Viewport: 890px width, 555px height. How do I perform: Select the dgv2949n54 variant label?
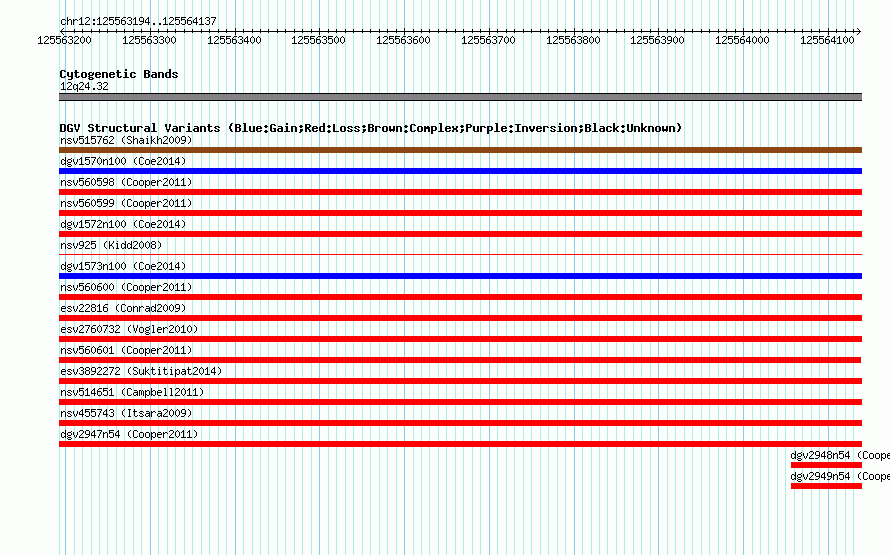click(840, 476)
